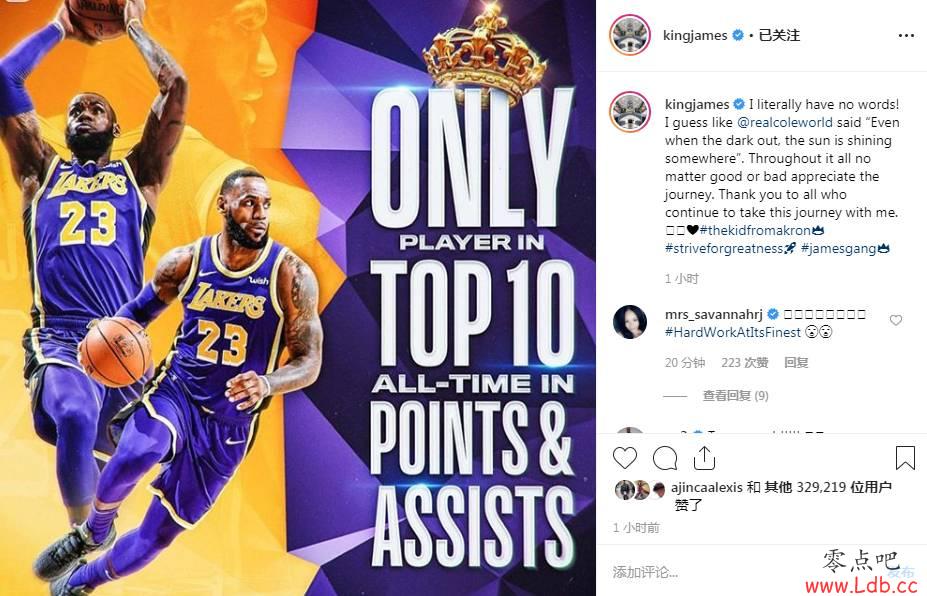927x596 pixels.
Task: Open ajincaalexis liker profile link
Action: coord(706,487)
